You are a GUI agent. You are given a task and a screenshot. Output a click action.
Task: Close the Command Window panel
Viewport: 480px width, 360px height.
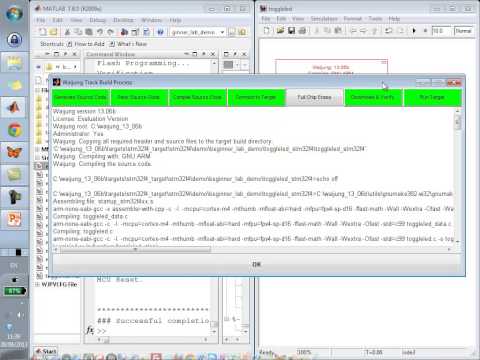click(x=213, y=54)
